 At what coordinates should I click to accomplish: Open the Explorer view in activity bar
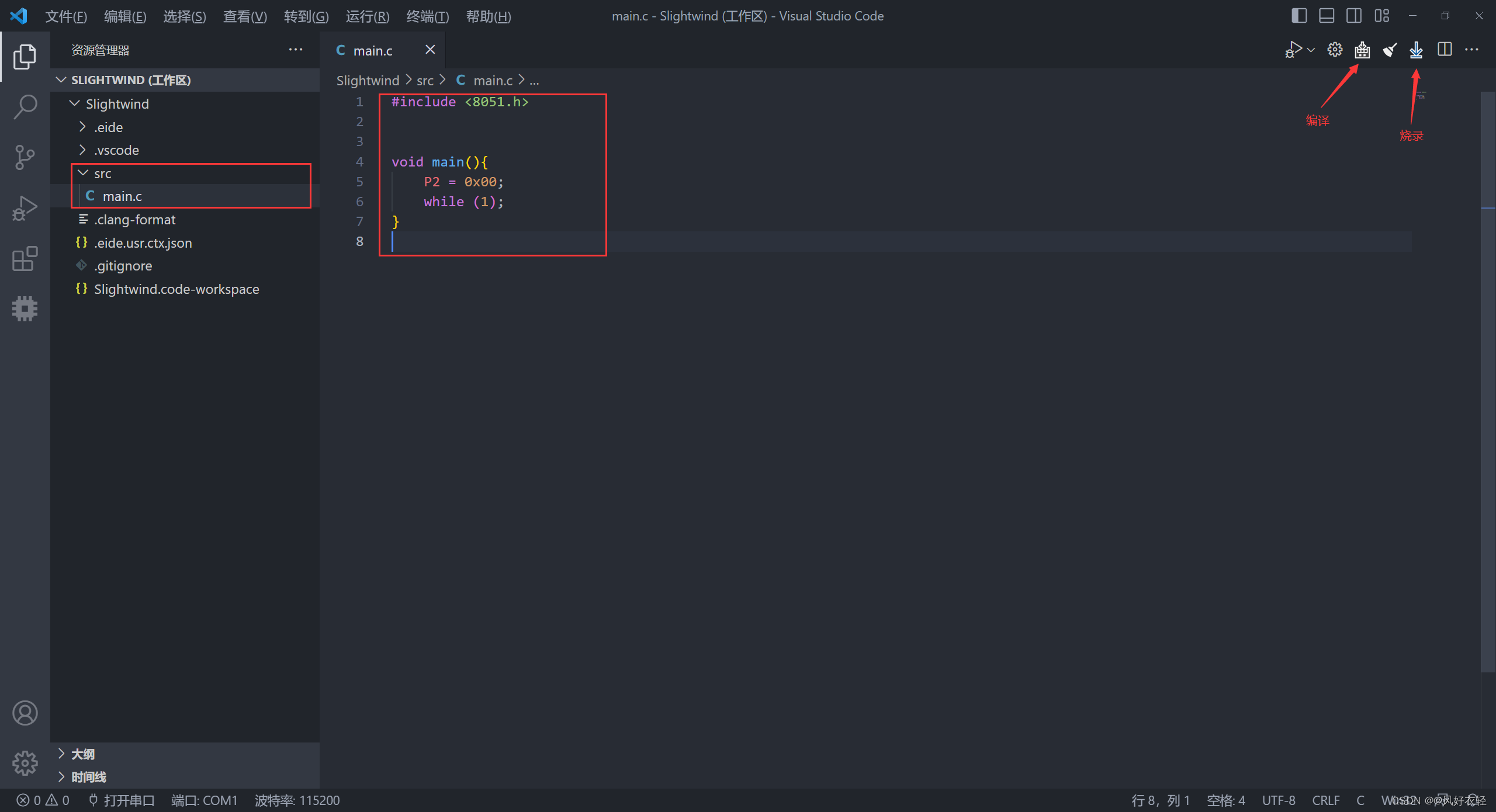coord(25,57)
